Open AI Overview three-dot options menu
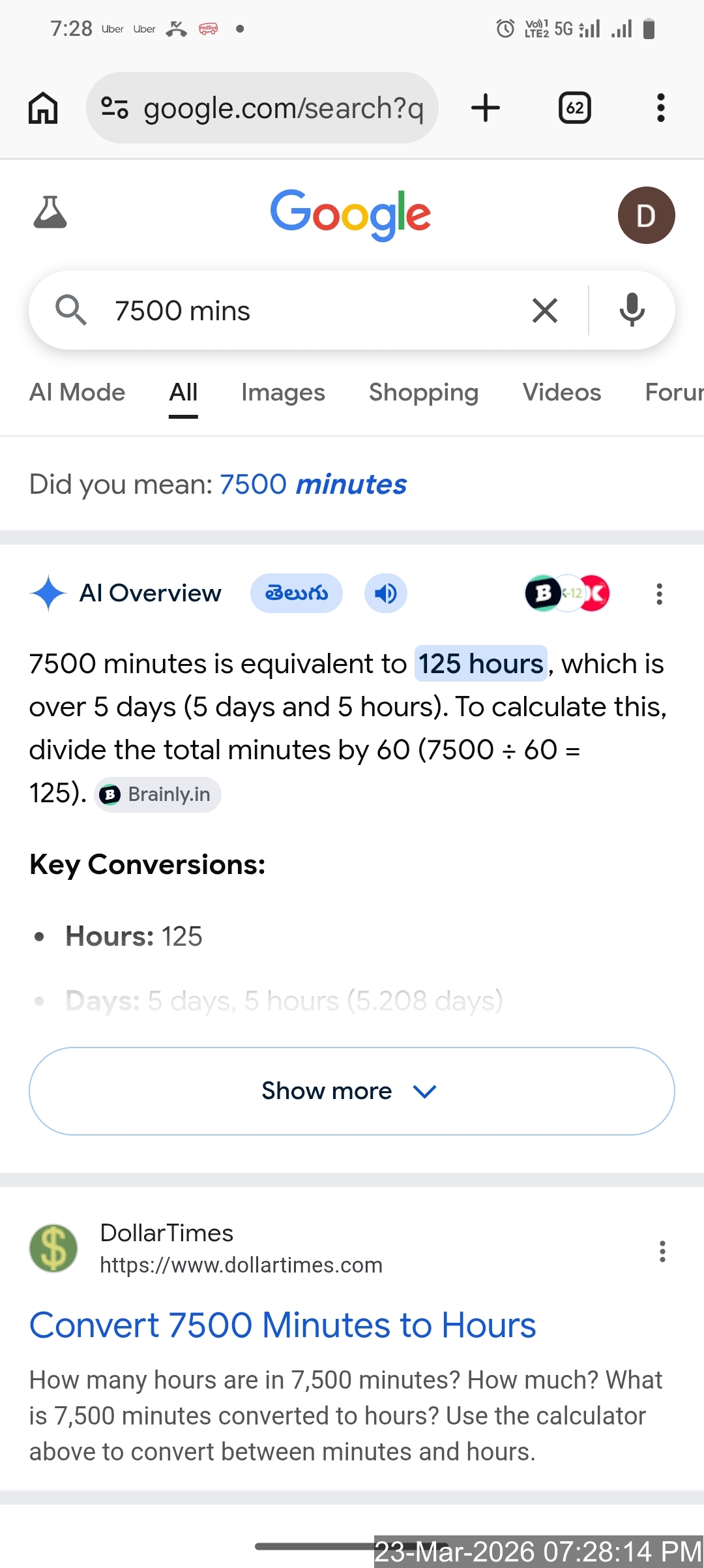The width and height of the screenshot is (704, 1568). click(x=660, y=594)
